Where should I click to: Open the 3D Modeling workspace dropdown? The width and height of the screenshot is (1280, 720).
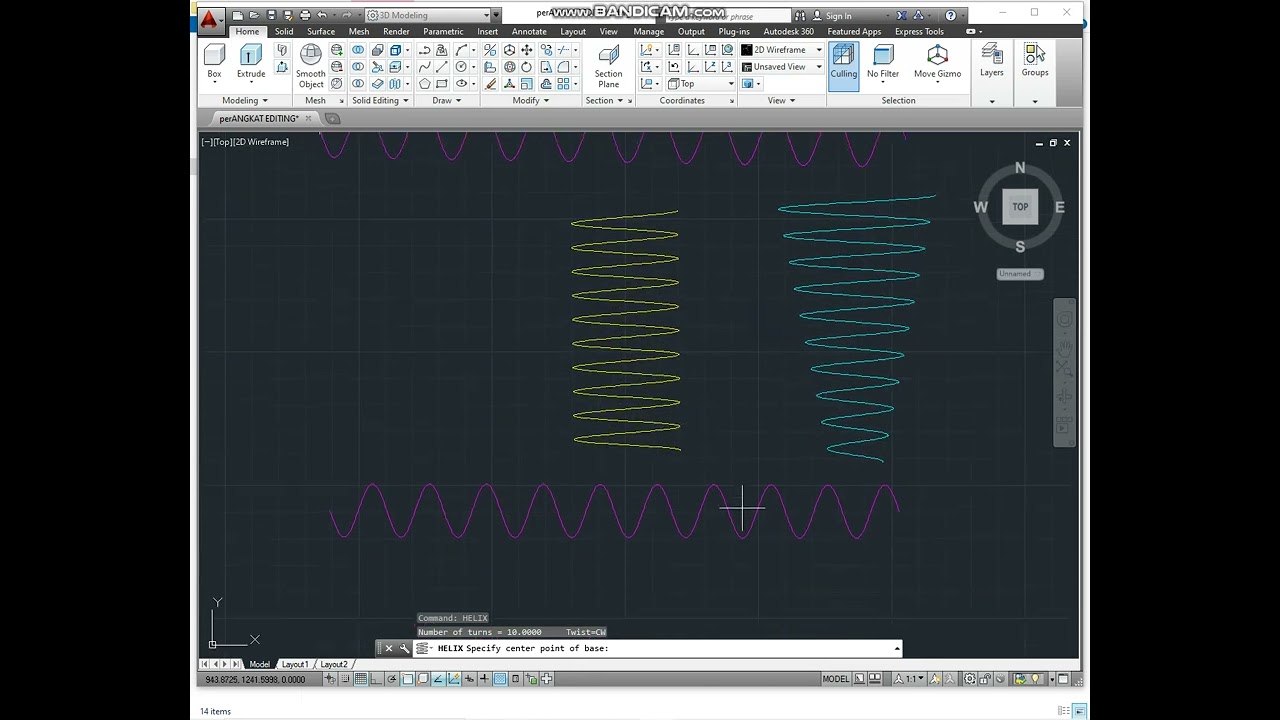[430, 15]
